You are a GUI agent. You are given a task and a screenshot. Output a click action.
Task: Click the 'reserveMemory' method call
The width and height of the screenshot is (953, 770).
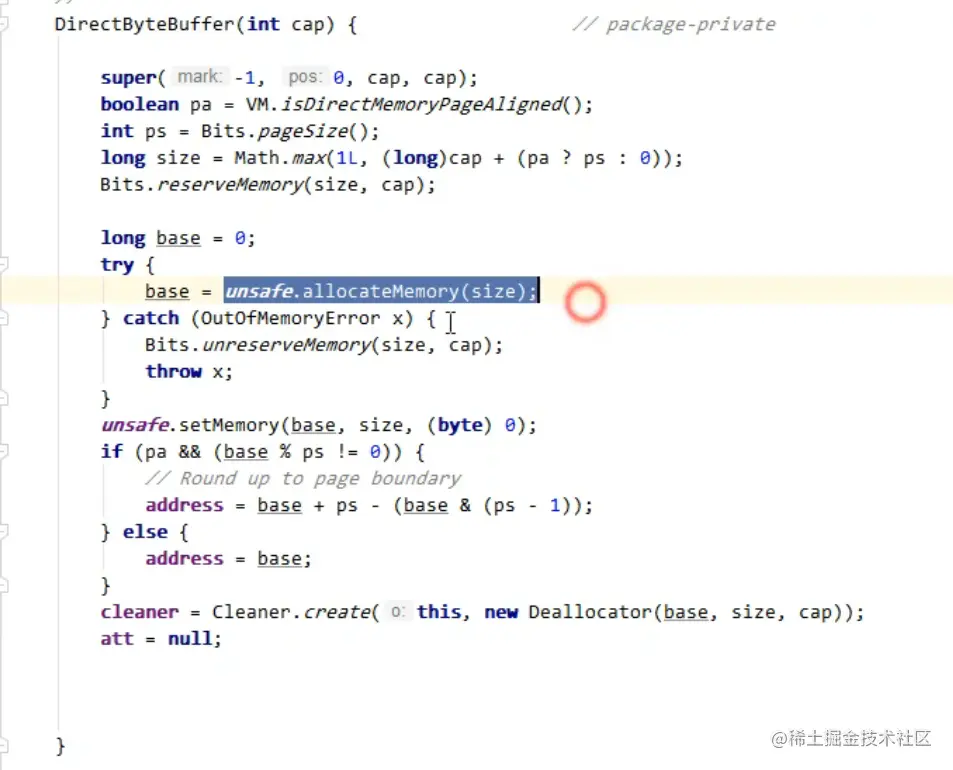(x=230, y=185)
